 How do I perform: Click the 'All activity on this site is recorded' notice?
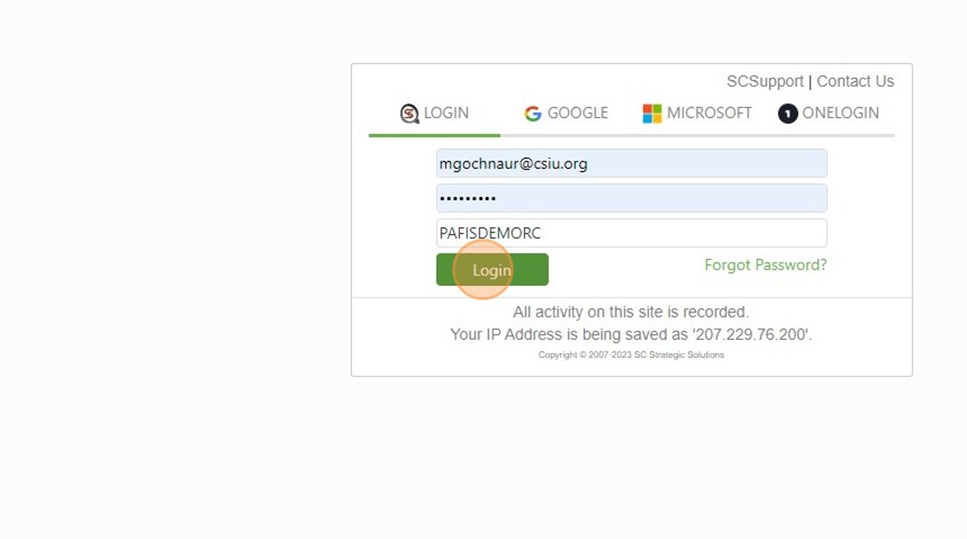point(631,312)
